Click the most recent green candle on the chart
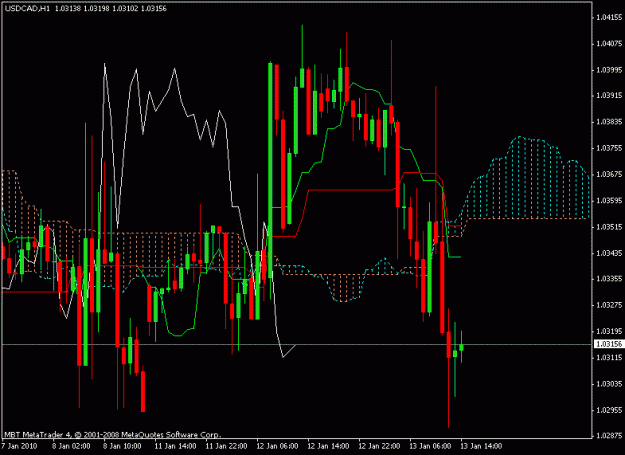 (x=462, y=347)
